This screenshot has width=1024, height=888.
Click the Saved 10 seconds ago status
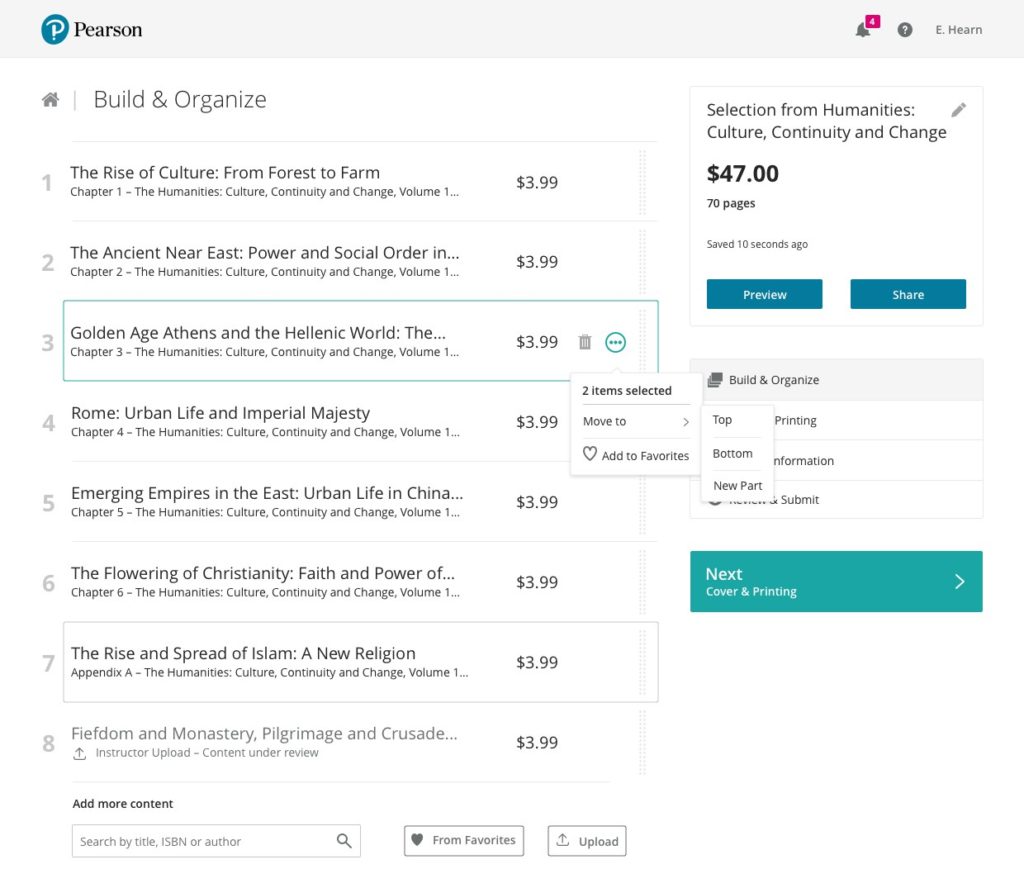757,244
